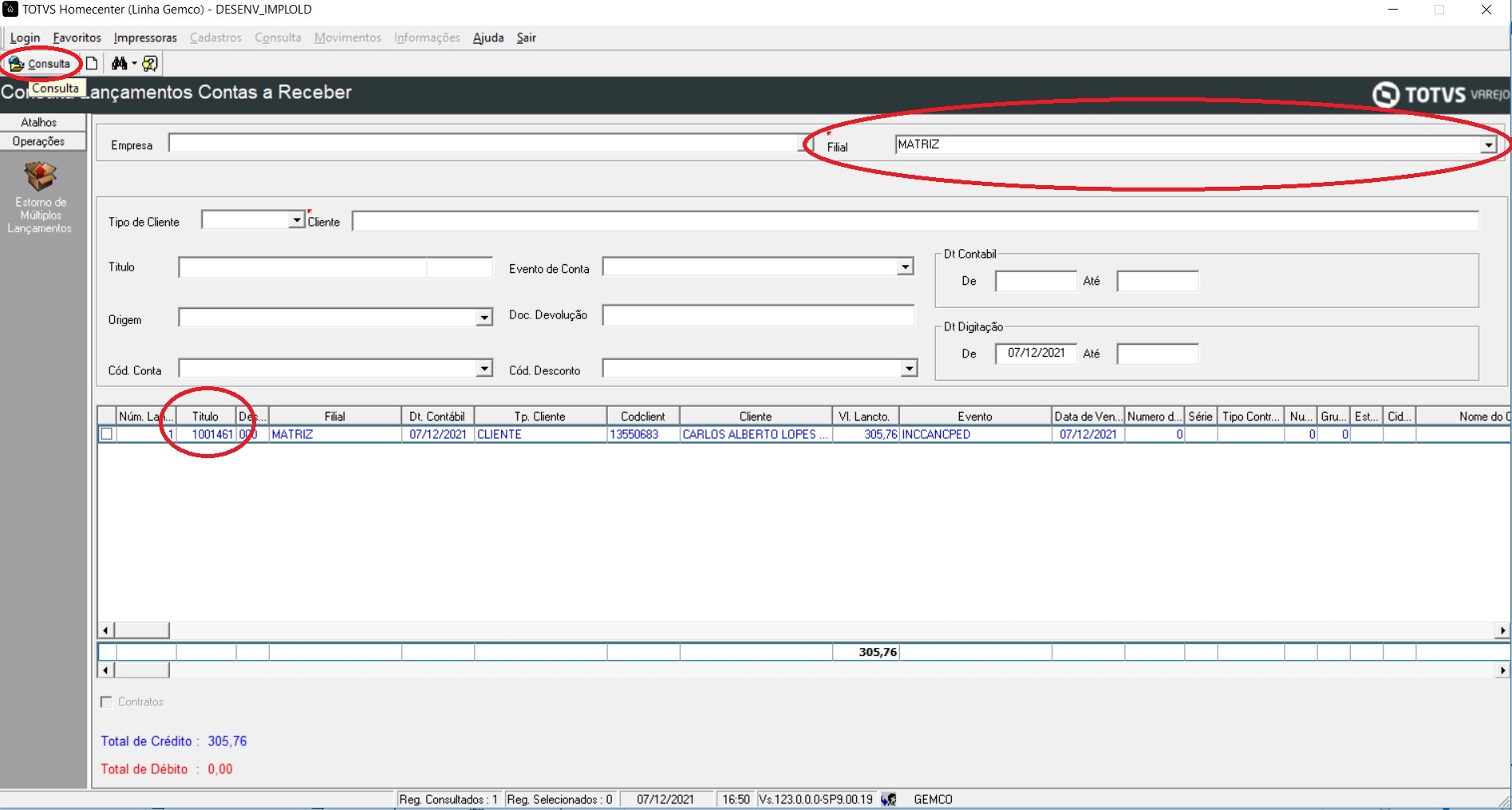
Task: Click the Doc. Devolução input field
Action: 758,315
